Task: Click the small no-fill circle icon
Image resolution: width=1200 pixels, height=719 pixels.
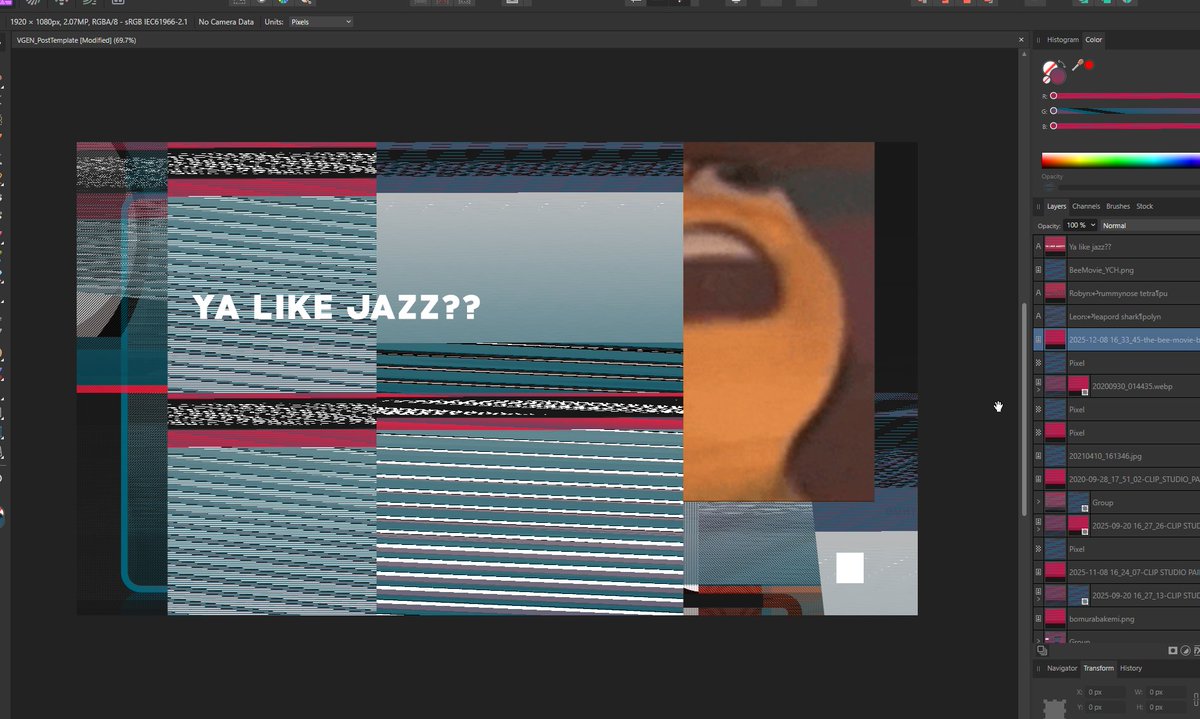Action: pyautogui.click(x=1045, y=82)
